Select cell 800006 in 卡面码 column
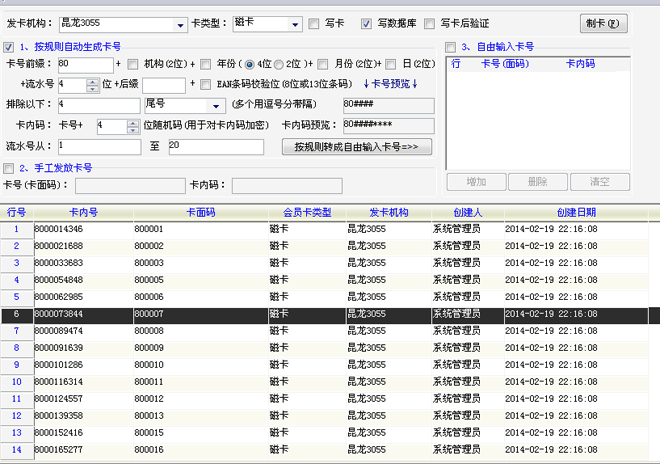 pyautogui.click(x=201, y=297)
